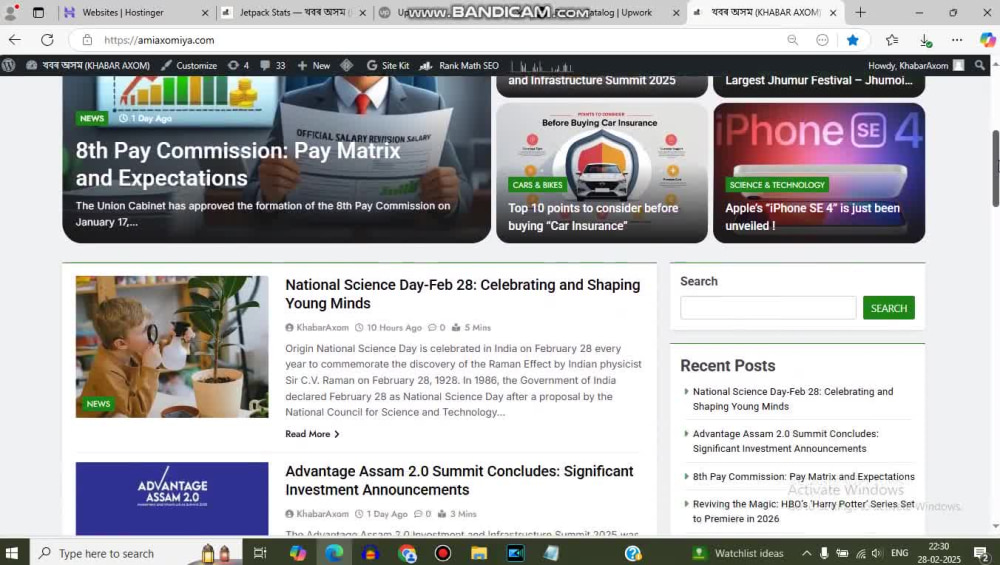
Task: Open the admin bar search magnifier
Action: 980,65
